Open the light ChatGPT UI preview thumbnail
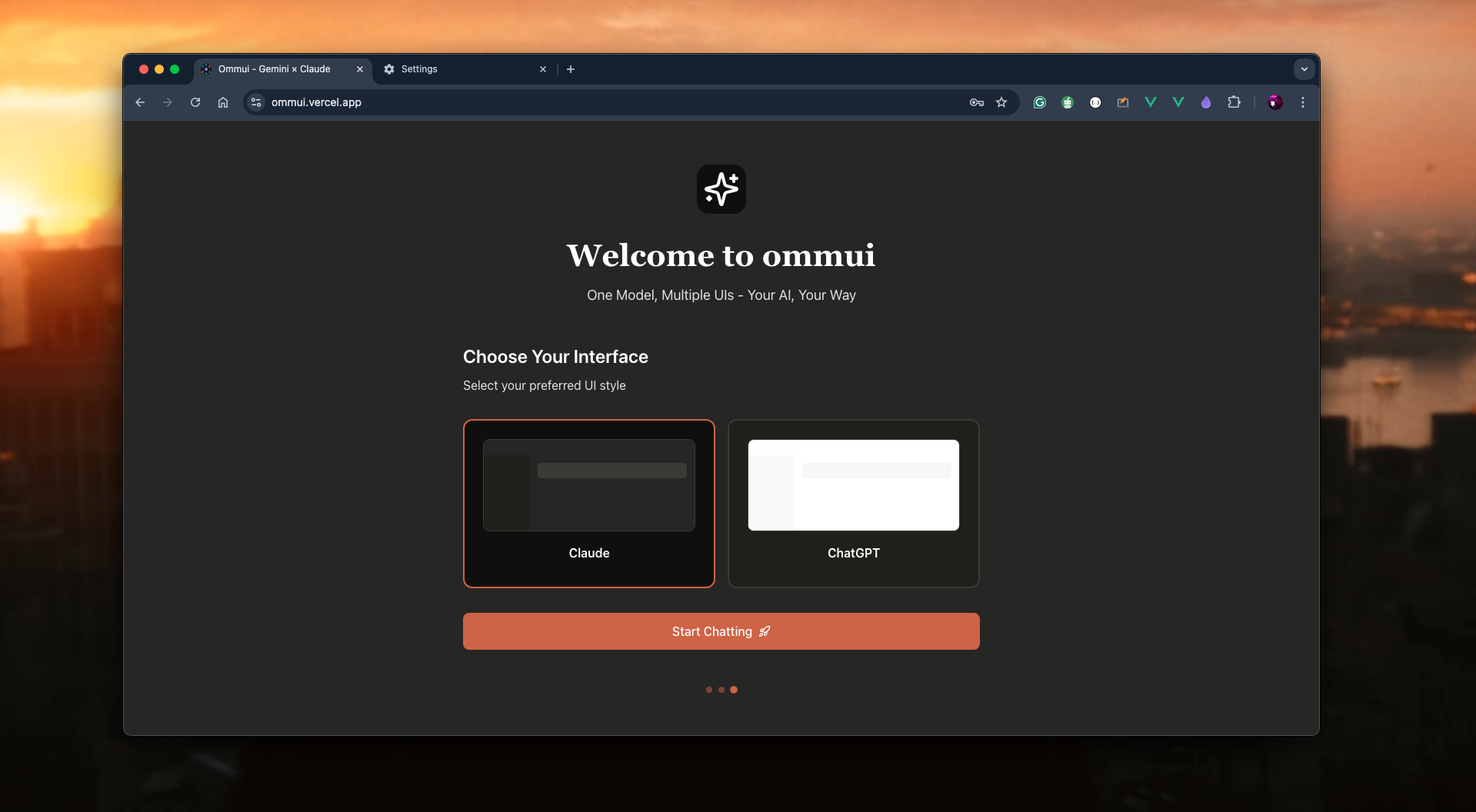The width and height of the screenshot is (1476, 812). coord(853,485)
